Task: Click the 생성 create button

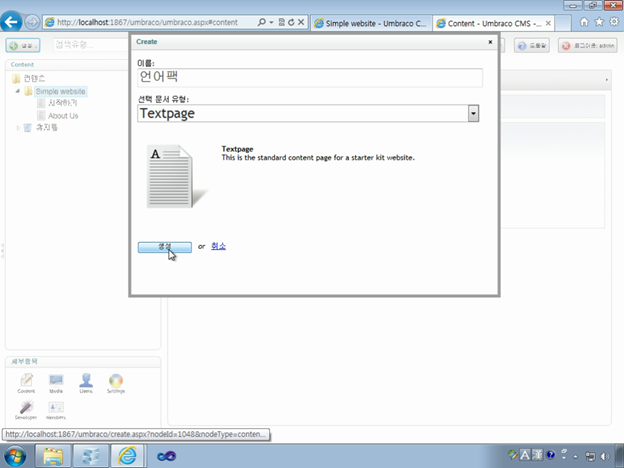Action: pyautogui.click(x=165, y=247)
